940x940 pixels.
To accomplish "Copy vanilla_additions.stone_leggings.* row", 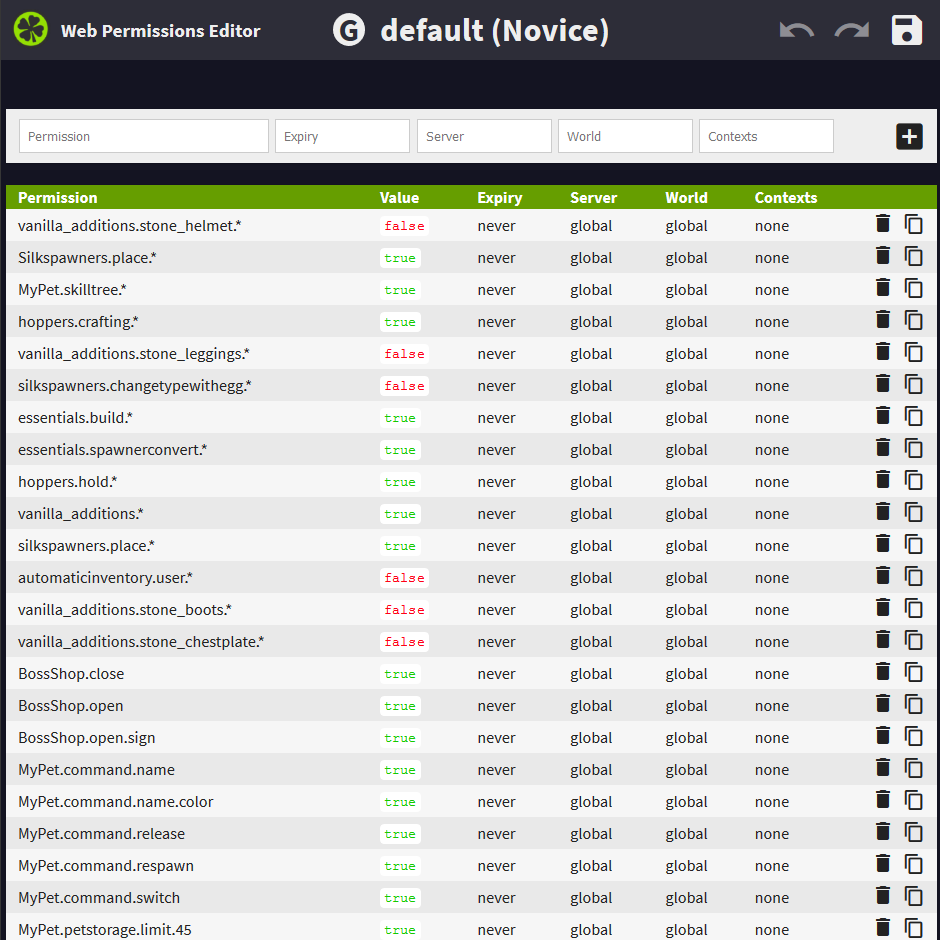I will coord(913,352).
